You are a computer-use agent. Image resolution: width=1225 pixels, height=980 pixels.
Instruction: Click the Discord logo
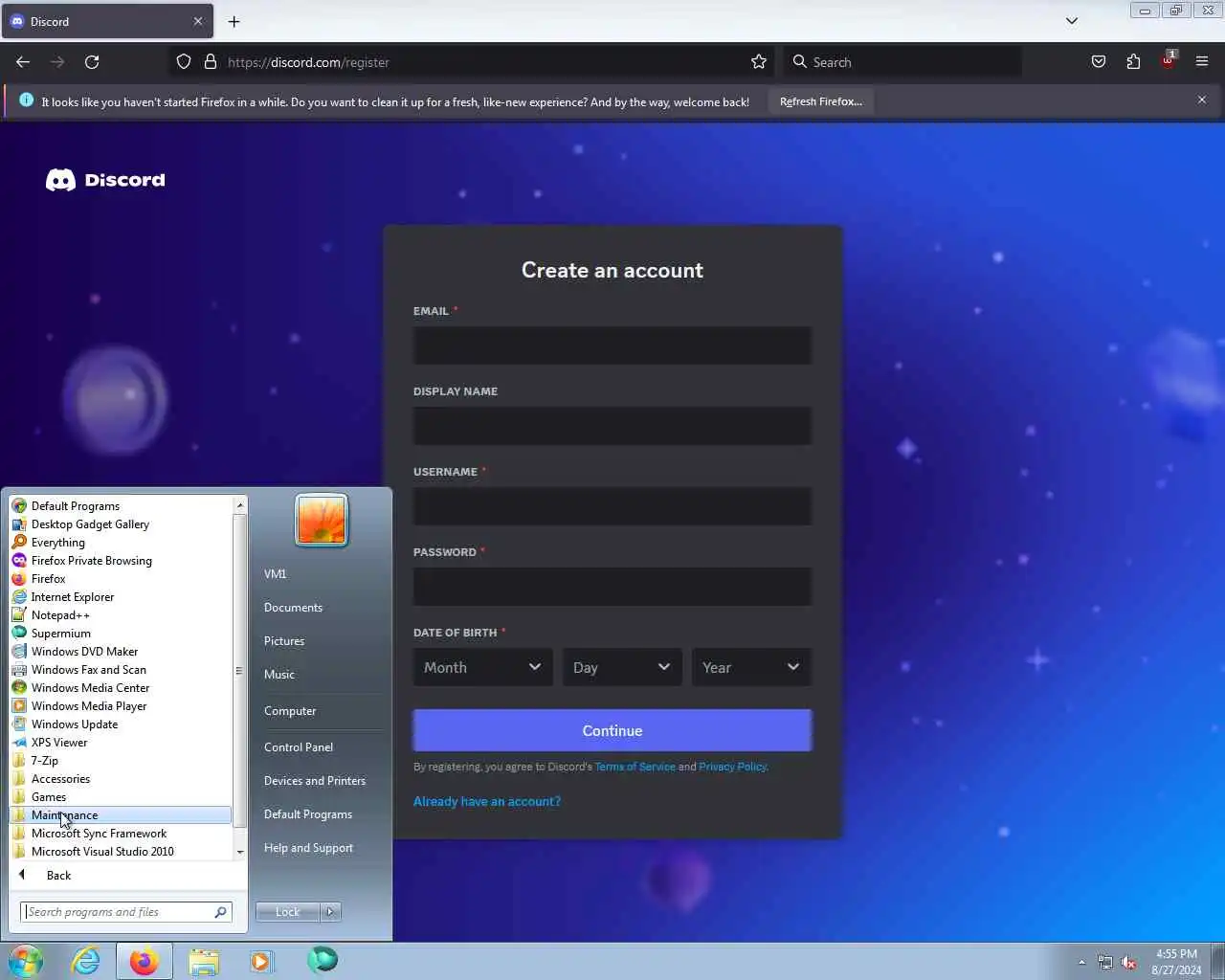[105, 180]
